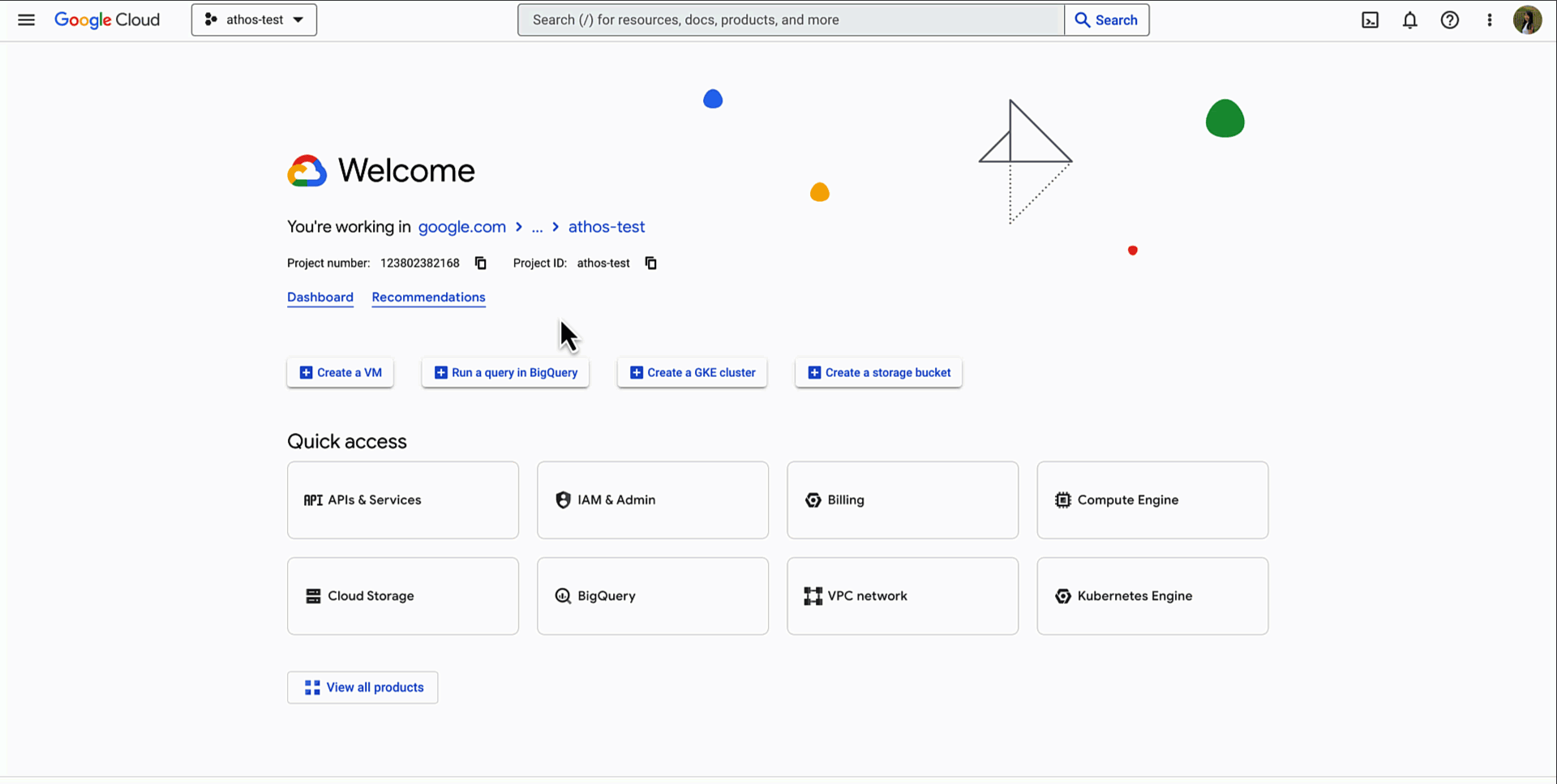Image resolution: width=1557 pixels, height=784 pixels.
Task: Open the Kubernetes Engine card
Action: [1152, 596]
